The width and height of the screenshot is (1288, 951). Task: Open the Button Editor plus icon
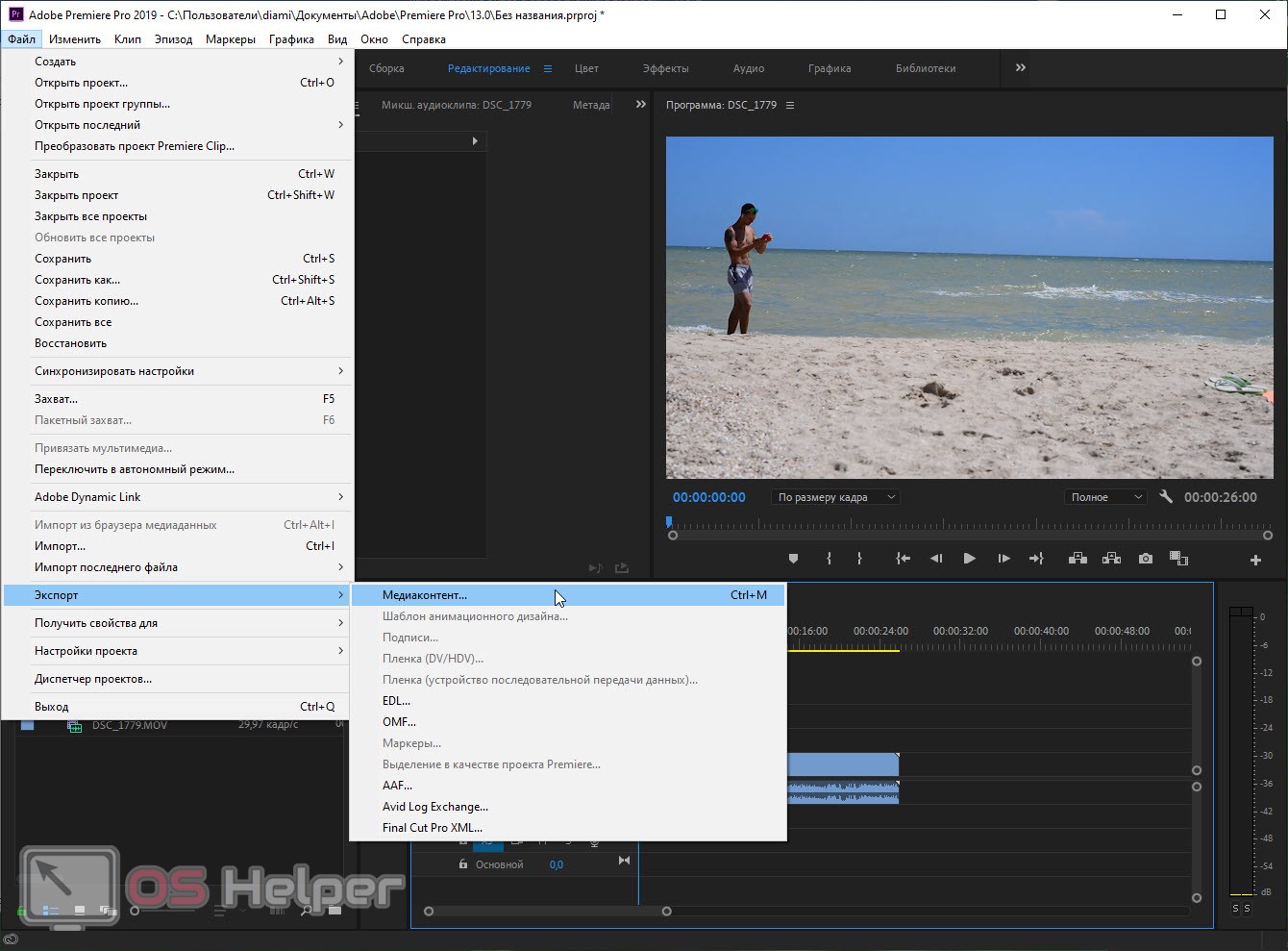1255,560
